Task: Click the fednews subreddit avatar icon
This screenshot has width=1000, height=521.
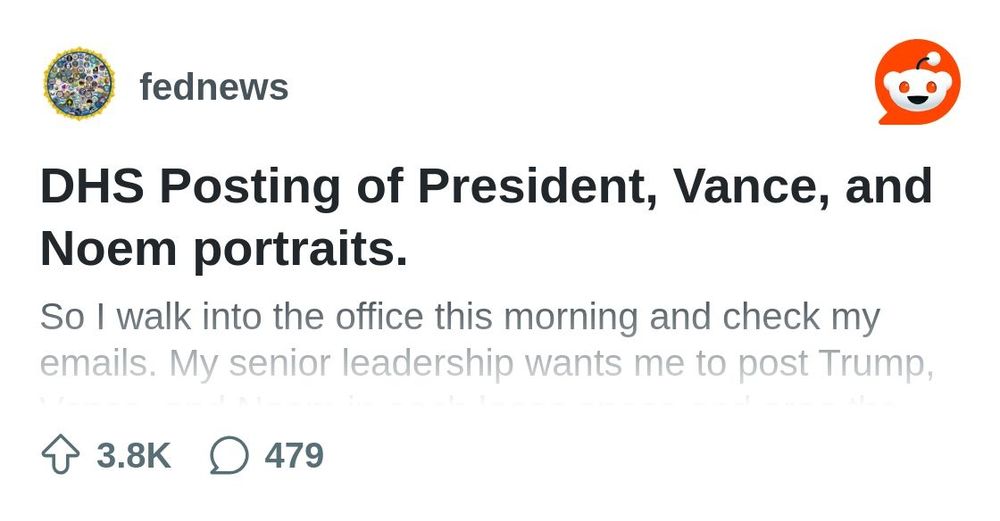Action: point(79,84)
